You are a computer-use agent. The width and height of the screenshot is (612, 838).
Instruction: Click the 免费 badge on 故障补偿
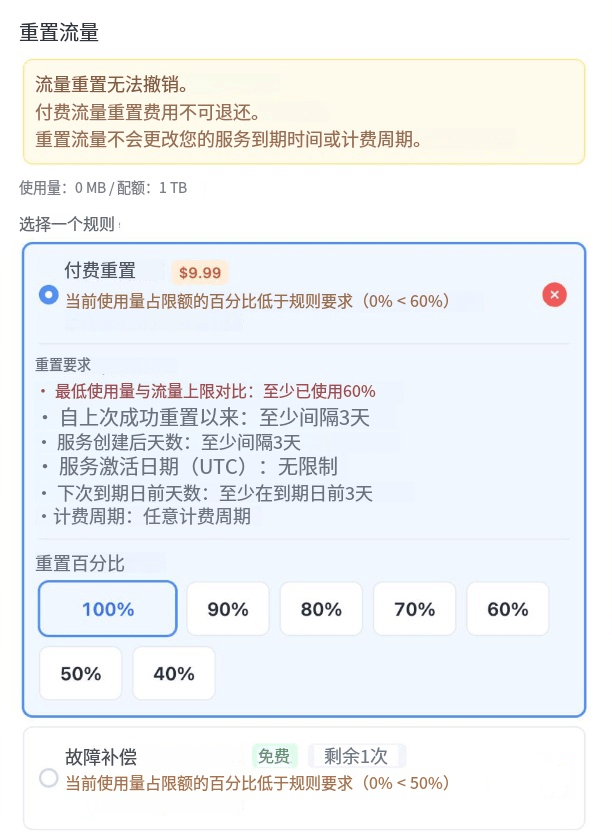[274, 756]
